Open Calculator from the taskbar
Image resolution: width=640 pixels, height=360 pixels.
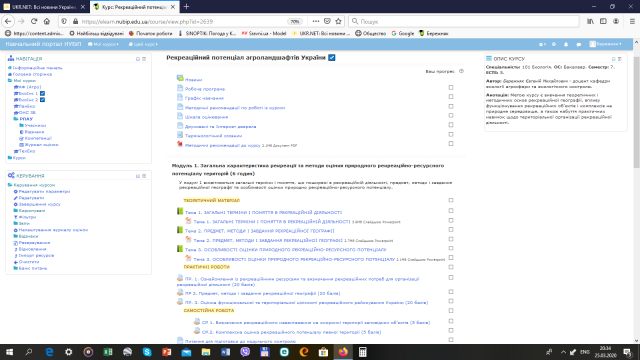coord(362,352)
